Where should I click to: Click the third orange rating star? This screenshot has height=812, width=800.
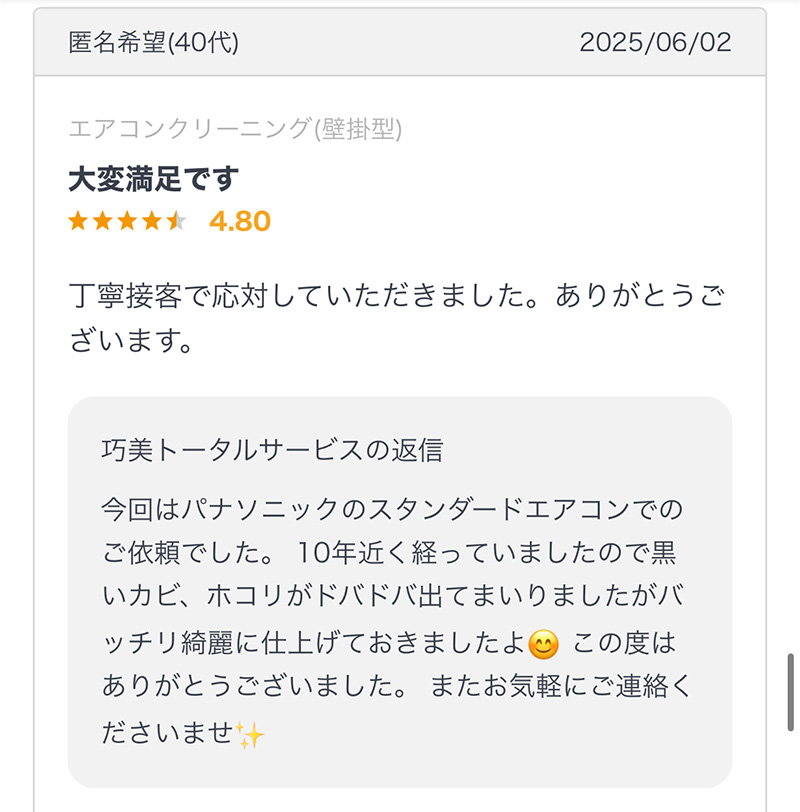coord(127,221)
